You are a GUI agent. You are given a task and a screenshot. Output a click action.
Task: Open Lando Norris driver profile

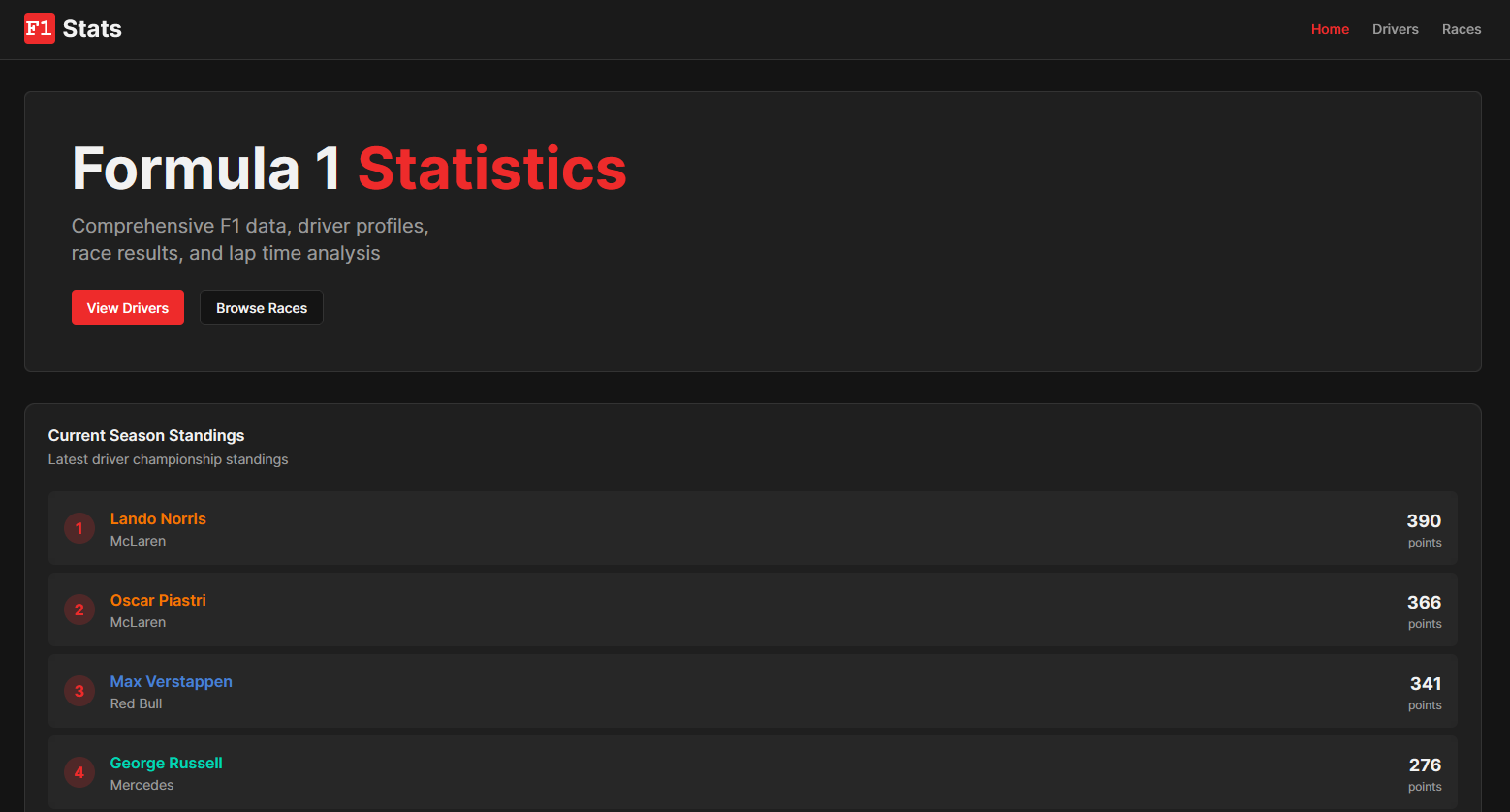158,518
